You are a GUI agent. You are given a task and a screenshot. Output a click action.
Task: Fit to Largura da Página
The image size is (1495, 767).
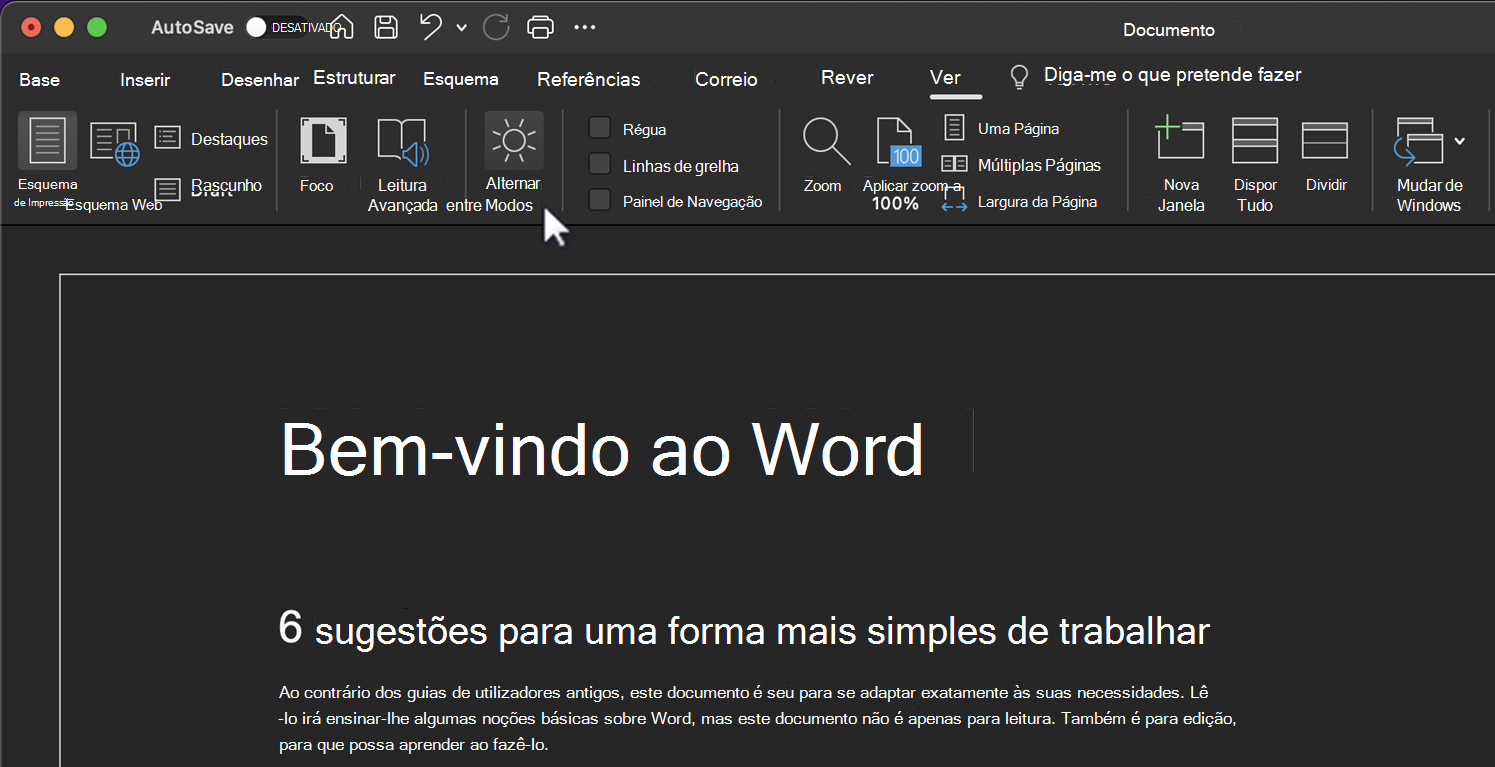pos(1019,201)
